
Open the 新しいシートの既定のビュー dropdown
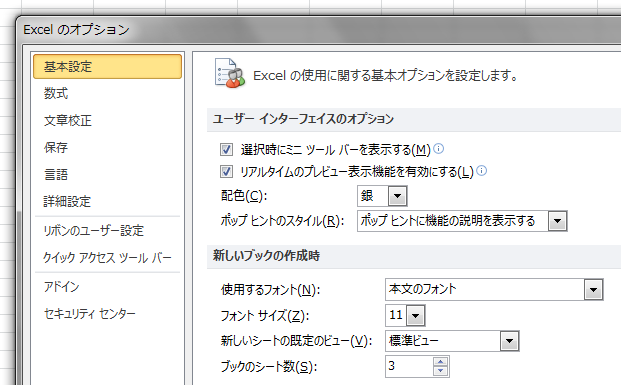click(x=509, y=341)
